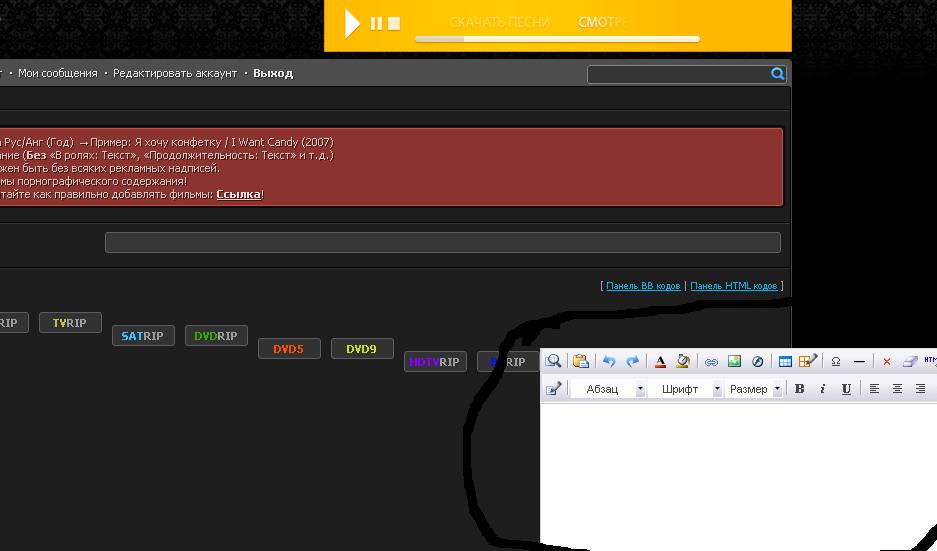Click the find magnifier icon in editor
The height and width of the screenshot is (551, 937).
(554, 362)
